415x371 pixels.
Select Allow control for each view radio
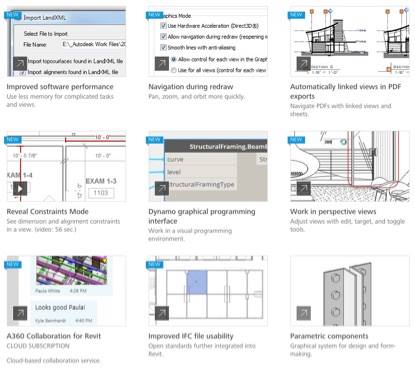pos(174,59)
